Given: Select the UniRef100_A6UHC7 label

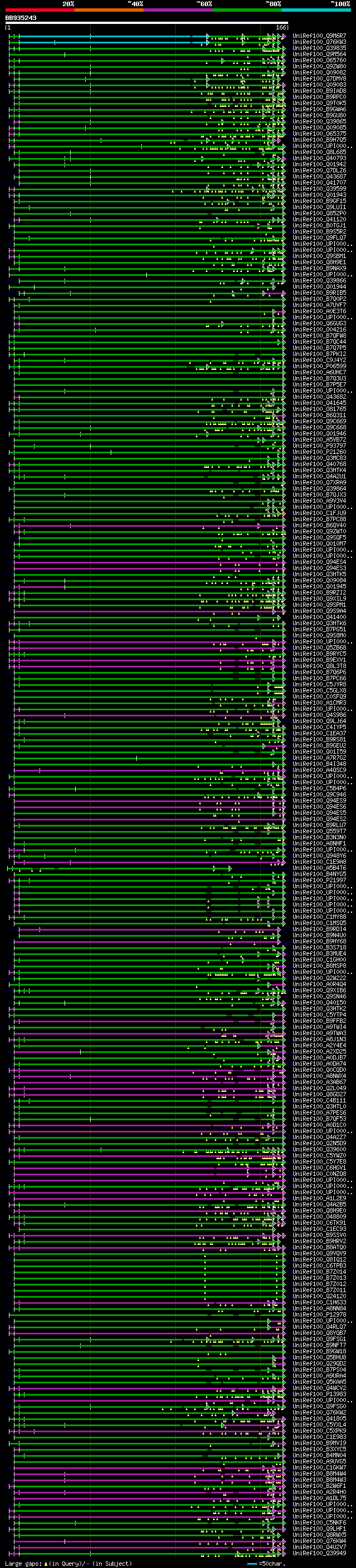Looking at the screenshot, I should click(x=319, y=372).
